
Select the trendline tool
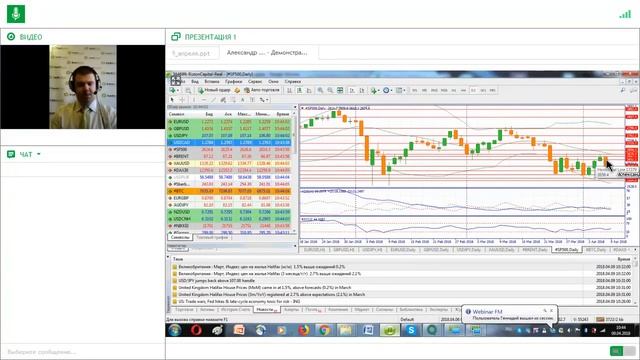click(213, 100)
